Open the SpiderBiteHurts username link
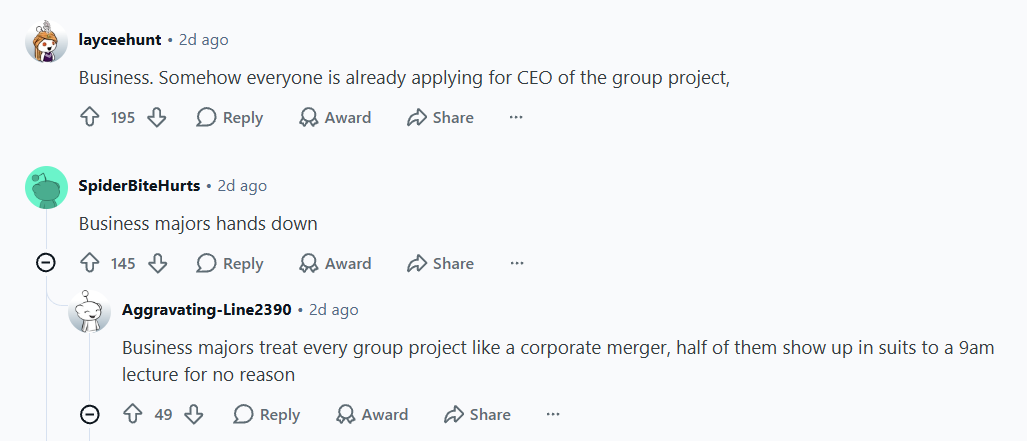Image resolution: width=1027 pixels, height=441 pixels. point(140,186)
